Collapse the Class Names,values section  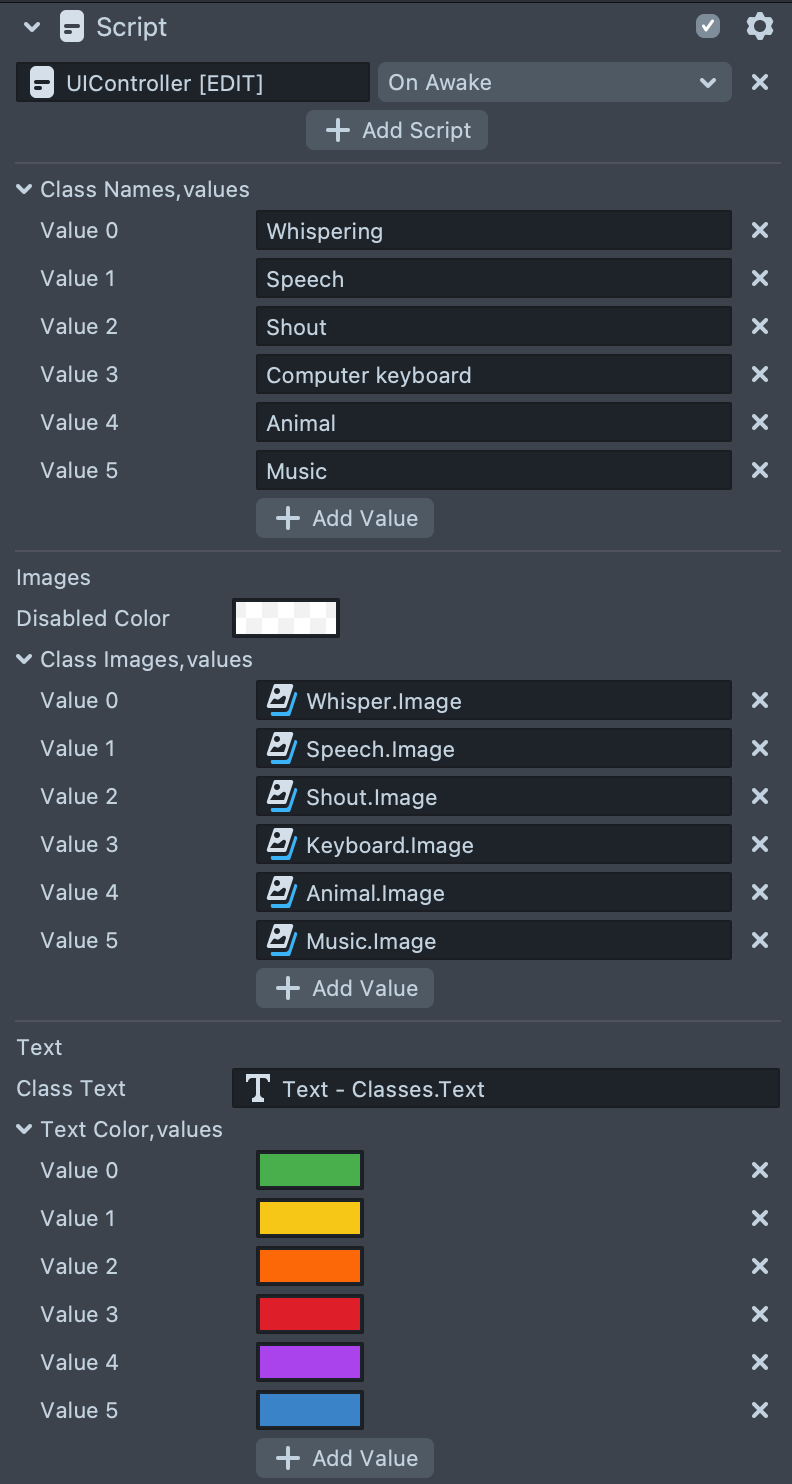(x=24, y=189)
